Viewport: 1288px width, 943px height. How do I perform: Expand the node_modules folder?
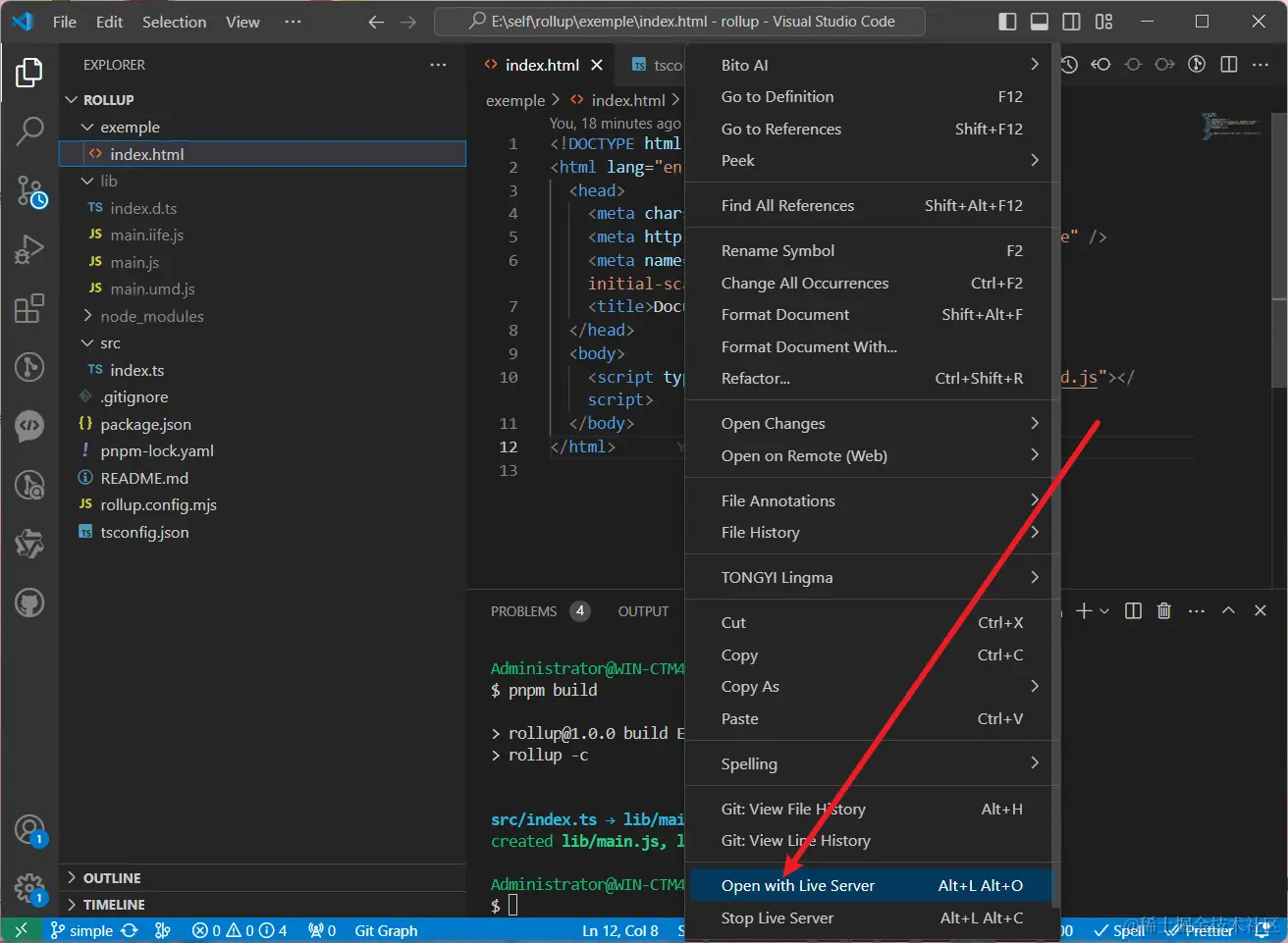151,316
